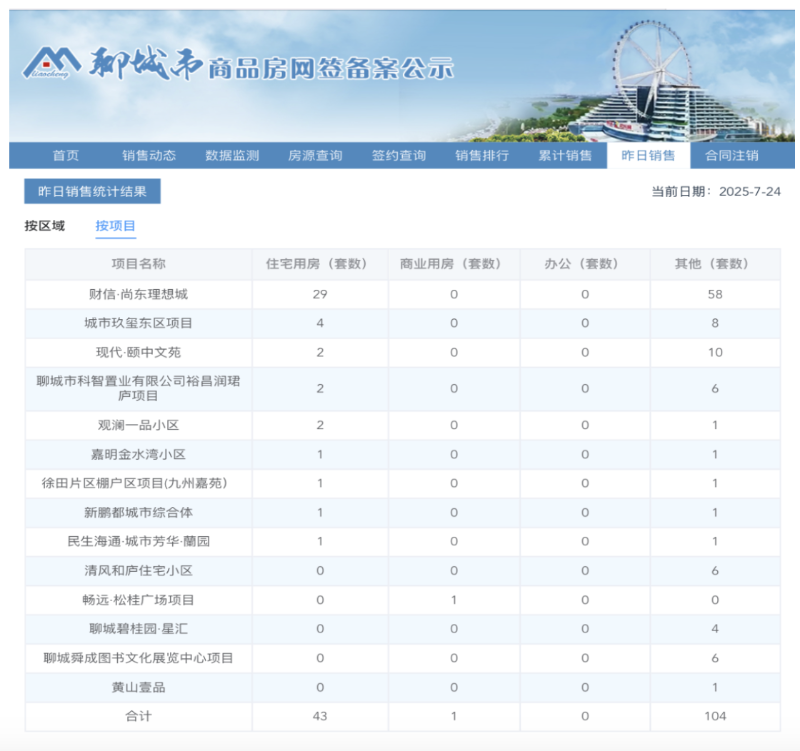800x751 pixels.
Task: Go to 房源查询 page
Action: [x=314, y=155]
